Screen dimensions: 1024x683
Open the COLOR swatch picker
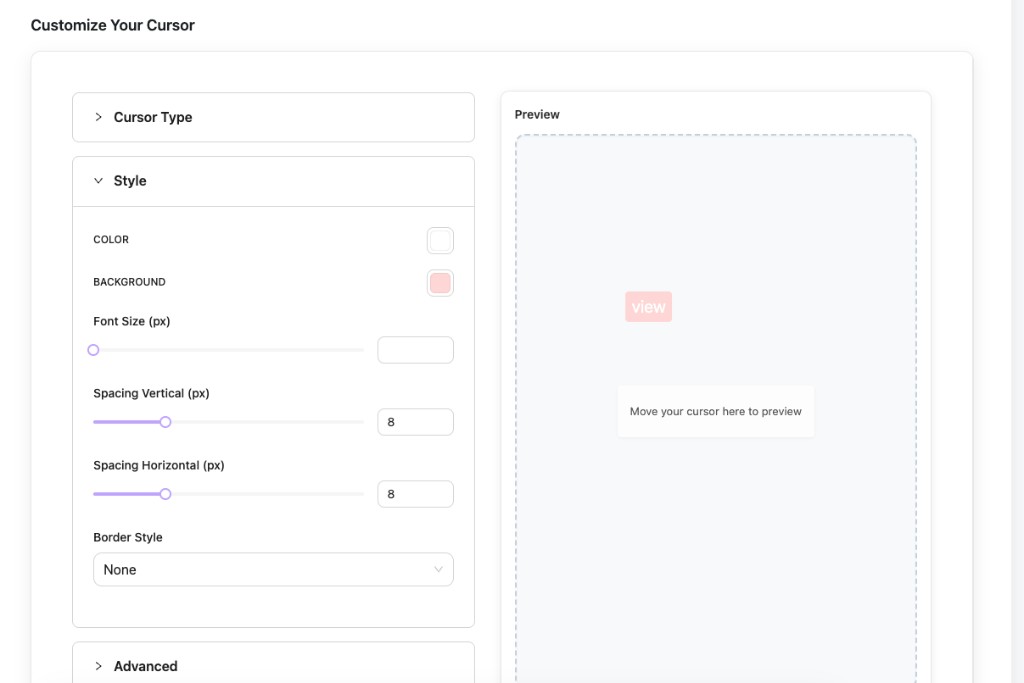pyautogui.click(x=440, y=240)
